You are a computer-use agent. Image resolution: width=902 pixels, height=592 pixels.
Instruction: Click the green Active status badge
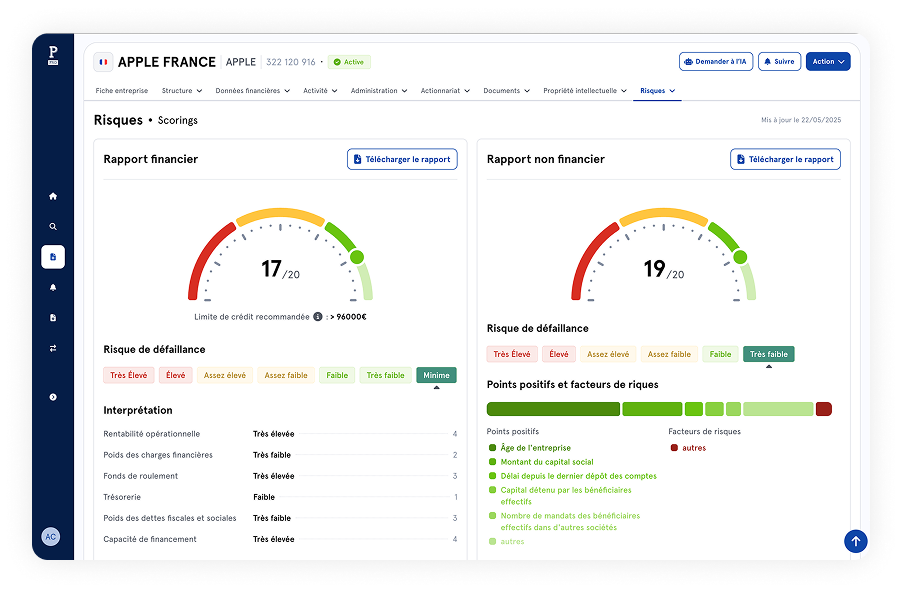[349, 62]
